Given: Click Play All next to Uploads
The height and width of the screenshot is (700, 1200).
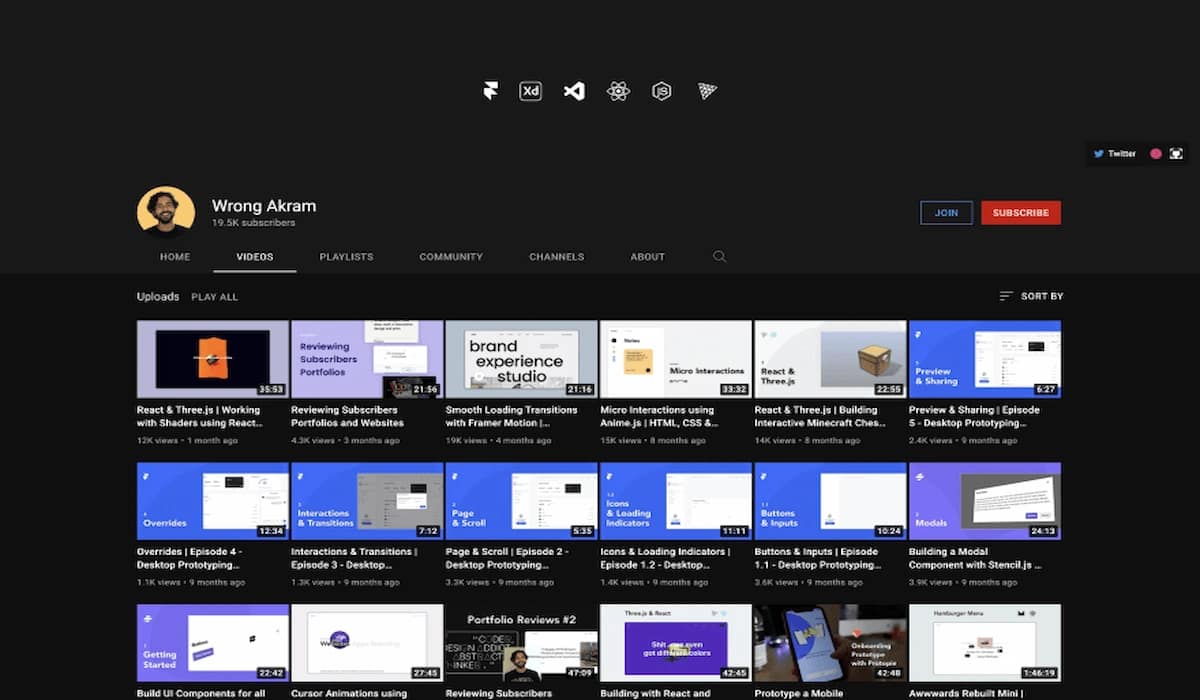Looking at the screenshot, I should pos(214,297).
